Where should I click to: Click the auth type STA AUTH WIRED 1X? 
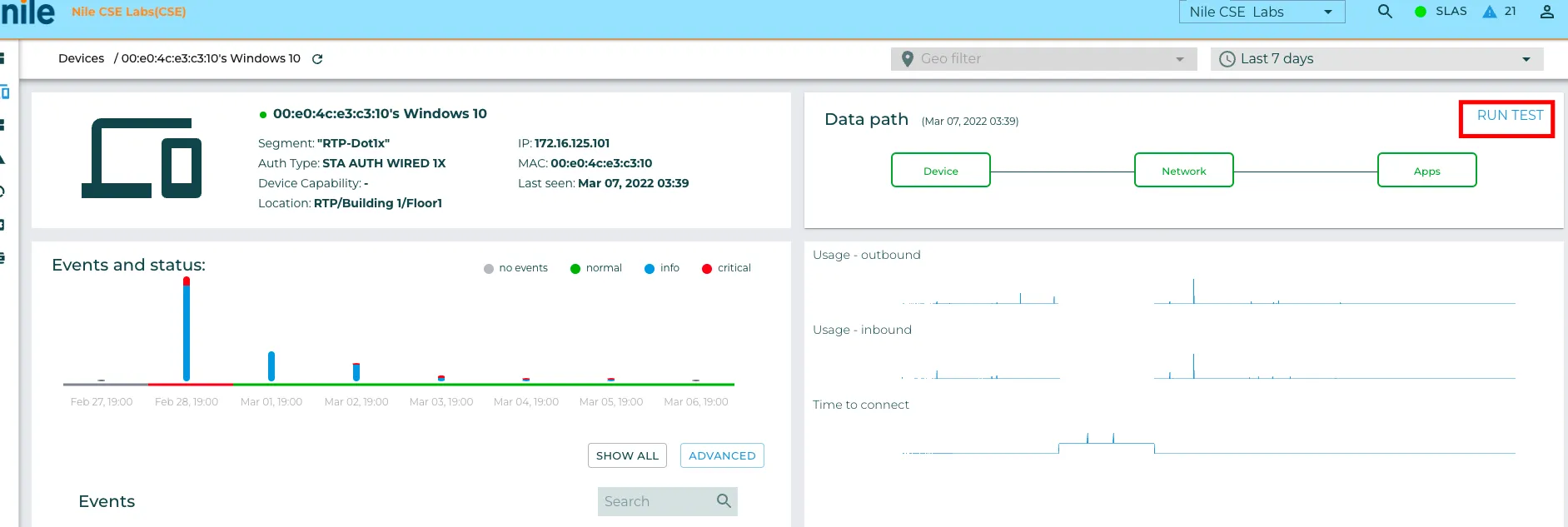click(384, 163)
